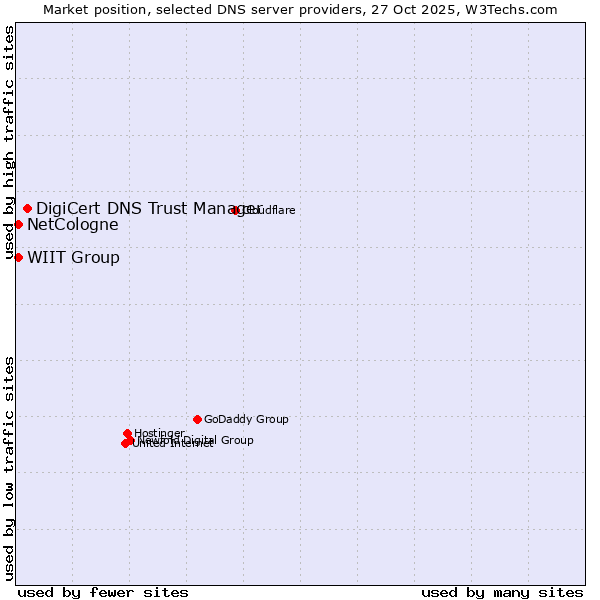Select the NetCologne red data point
The image size is (600, 600).
point(19,225)
